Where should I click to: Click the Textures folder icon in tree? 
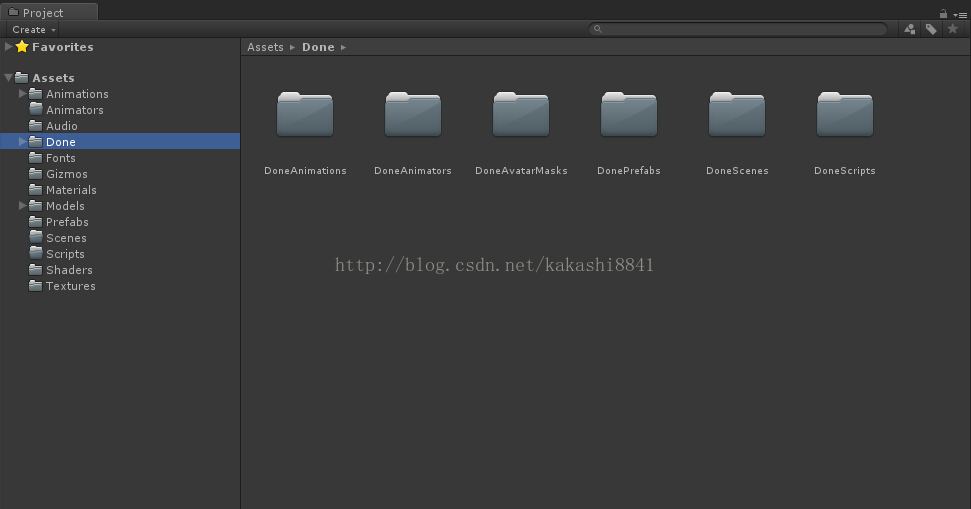(35, 285)
